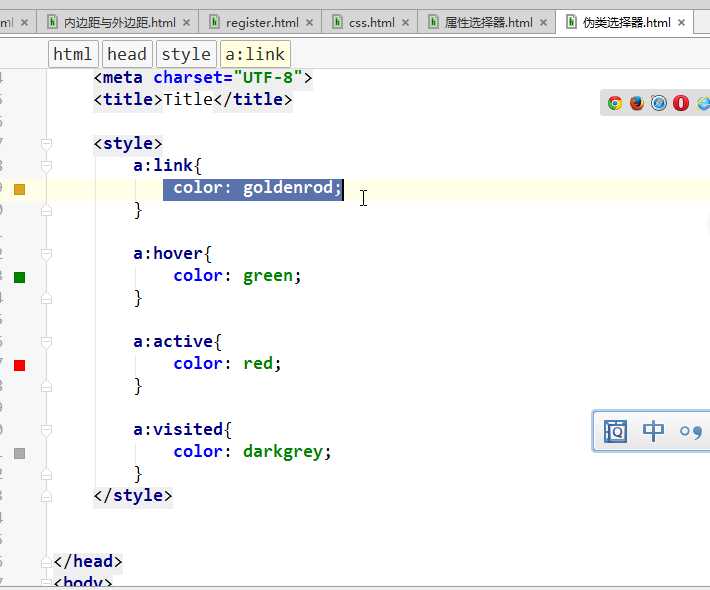
Task: Collapse the a:active rule fold marker
Action: (46, 341)
